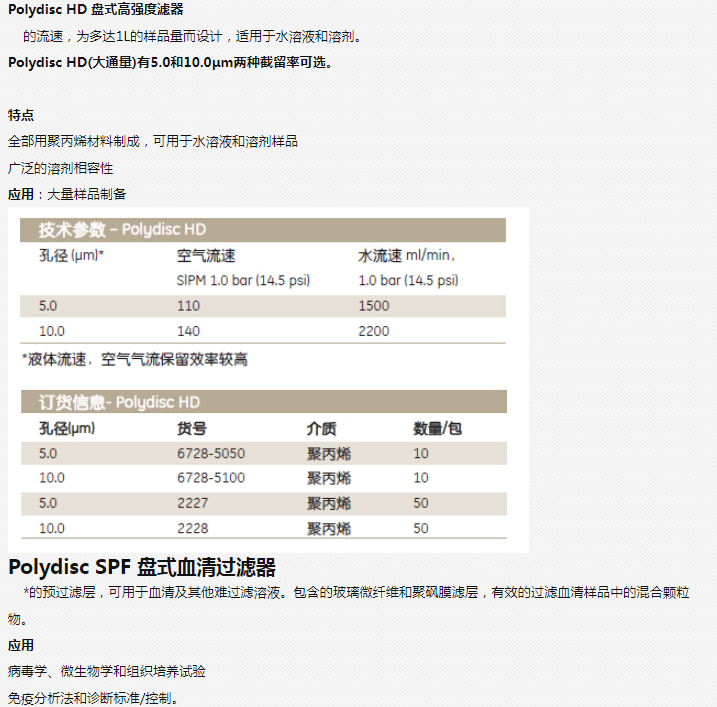The height and width of the screenshot is (707, 717).
Task: Click the '介质' column header
Action: pyautogui.click(x=321, y=428)
